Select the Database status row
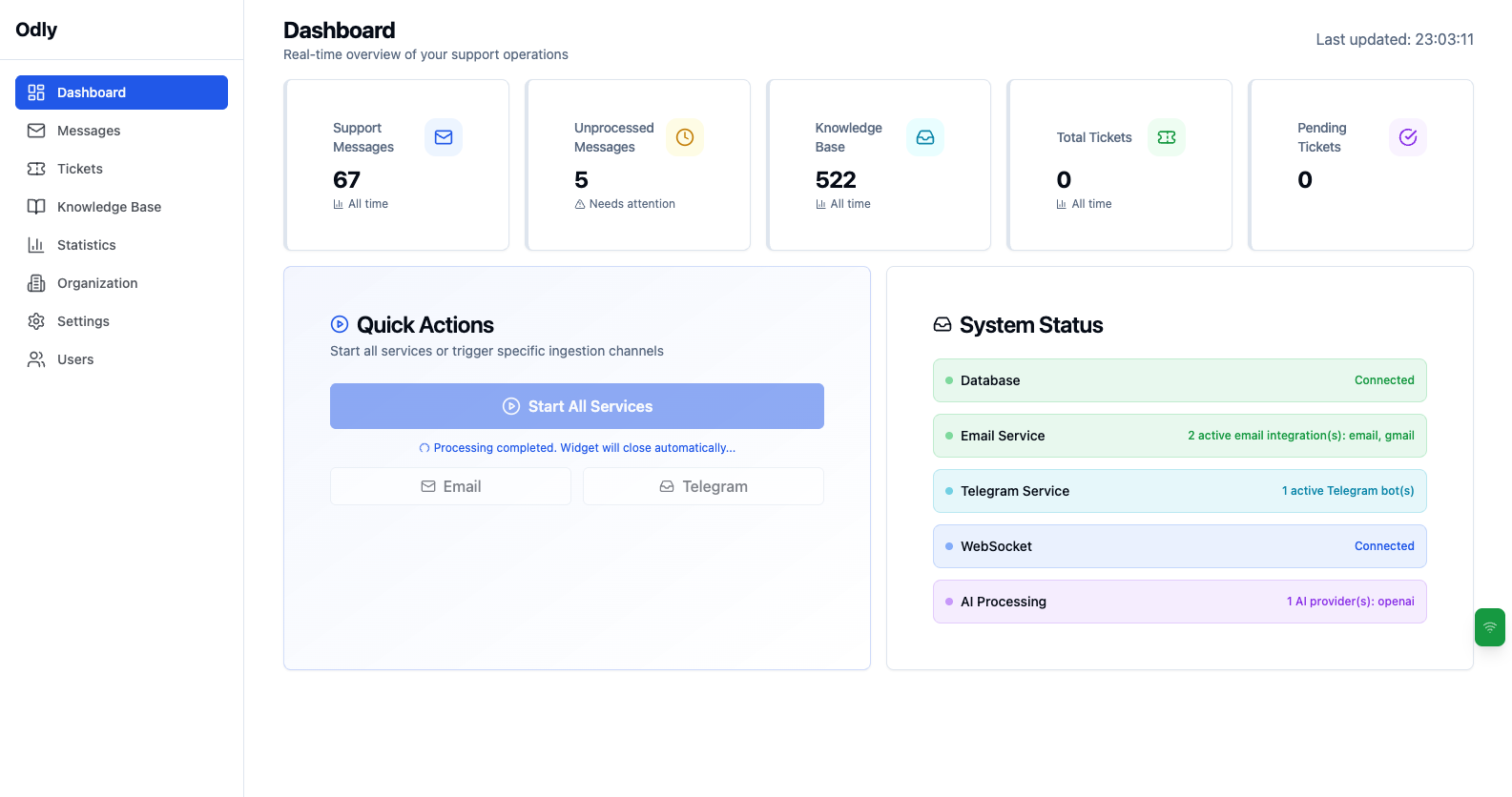This screenshot has height=797, width=1512. tap(1180, 380)
